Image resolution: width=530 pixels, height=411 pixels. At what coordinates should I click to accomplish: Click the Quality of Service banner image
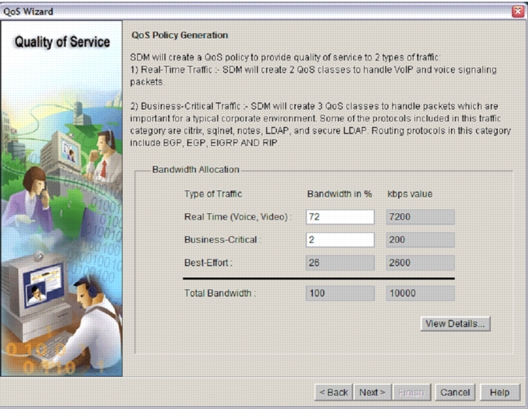click(x=62, y=198)
